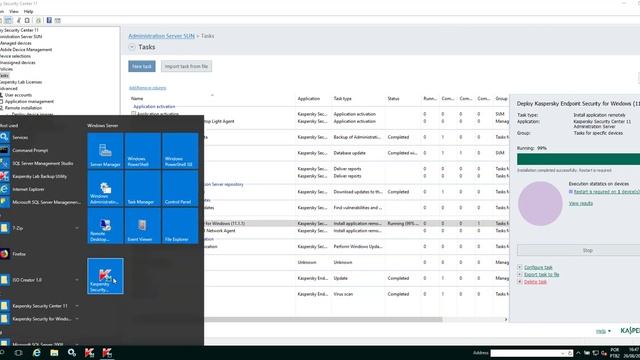Open Restart is required on devices link
This screenshot has width=640, height=360.
(607, 192)
